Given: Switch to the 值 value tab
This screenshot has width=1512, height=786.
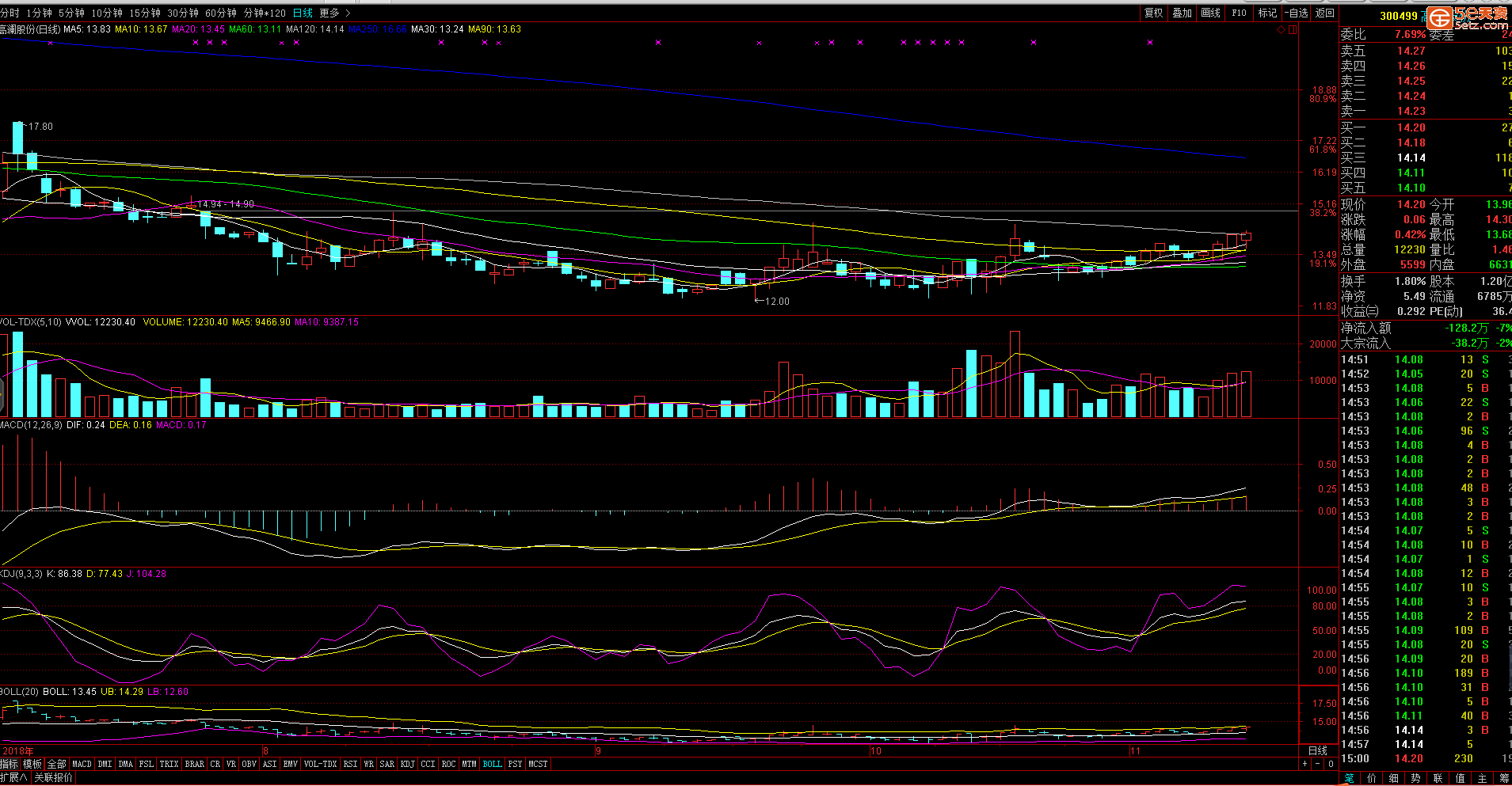Looking at the screenshot, I should [1460, 778].
